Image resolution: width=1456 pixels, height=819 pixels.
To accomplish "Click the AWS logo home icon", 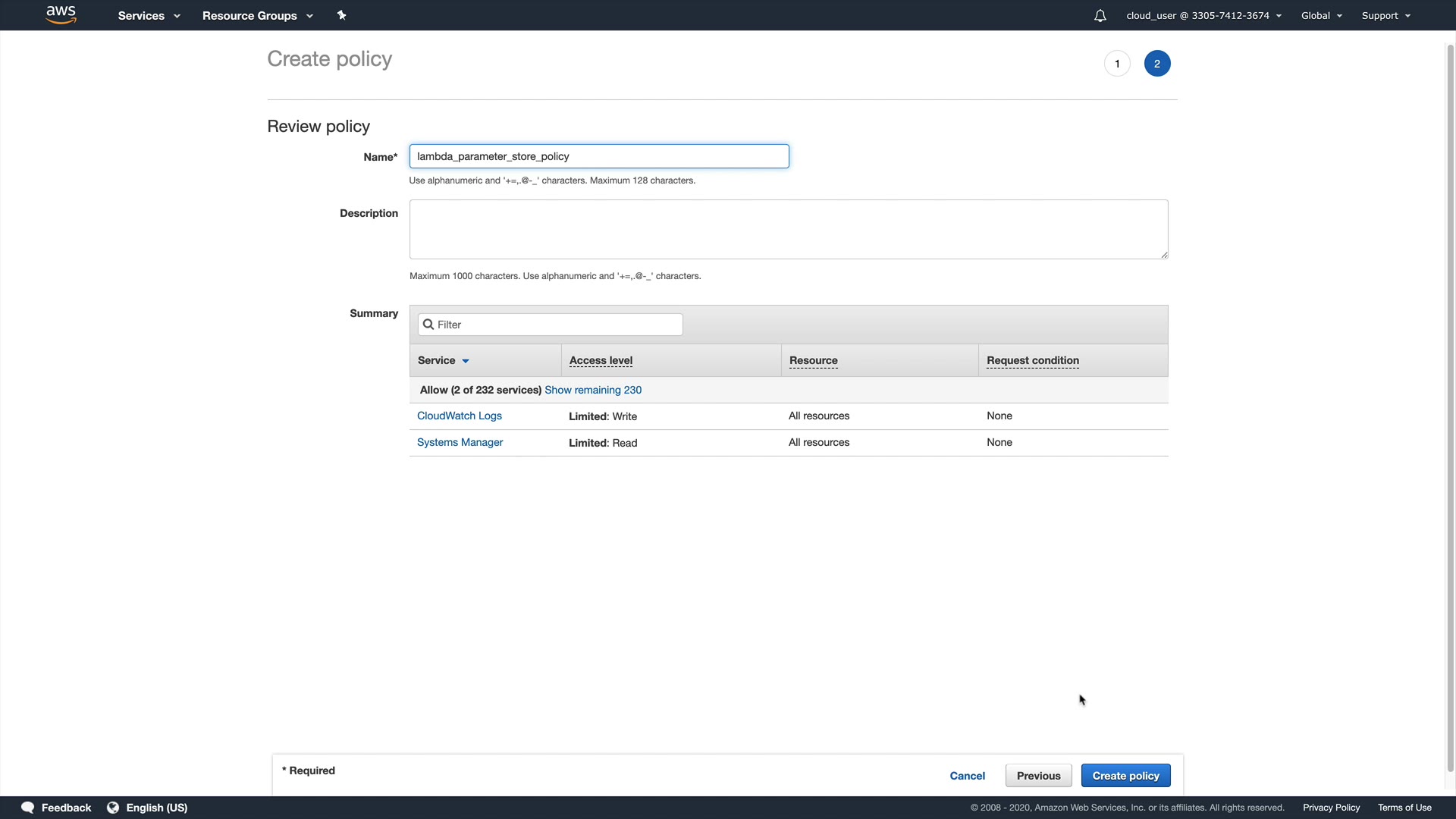I will (61, 15).
